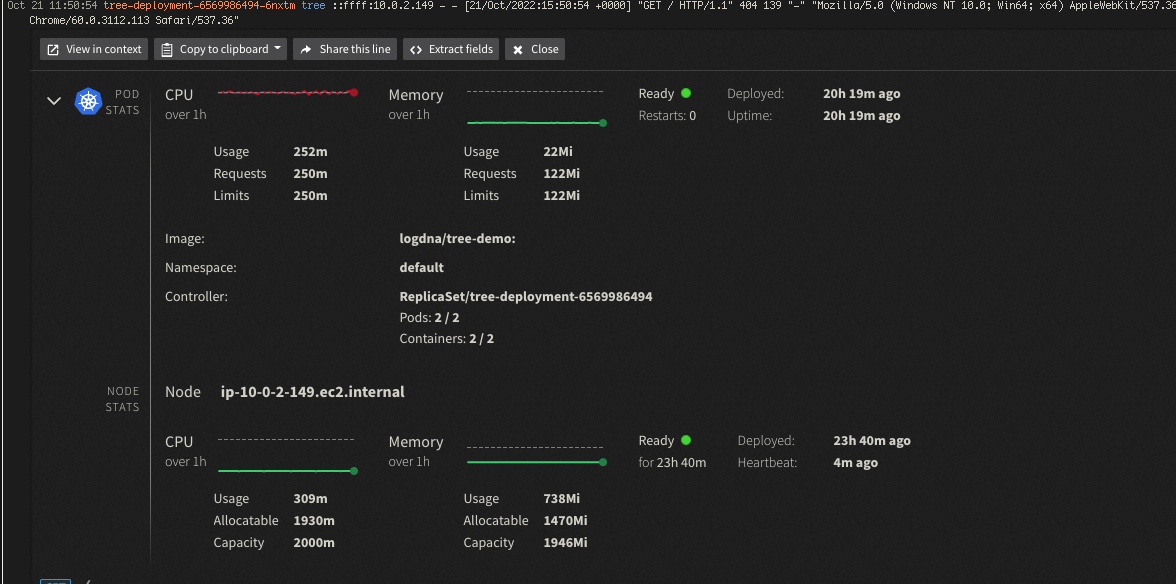1176x584 pixels.
Task: Click the Extract fields code-brackets icon
Action: [416, 49]
